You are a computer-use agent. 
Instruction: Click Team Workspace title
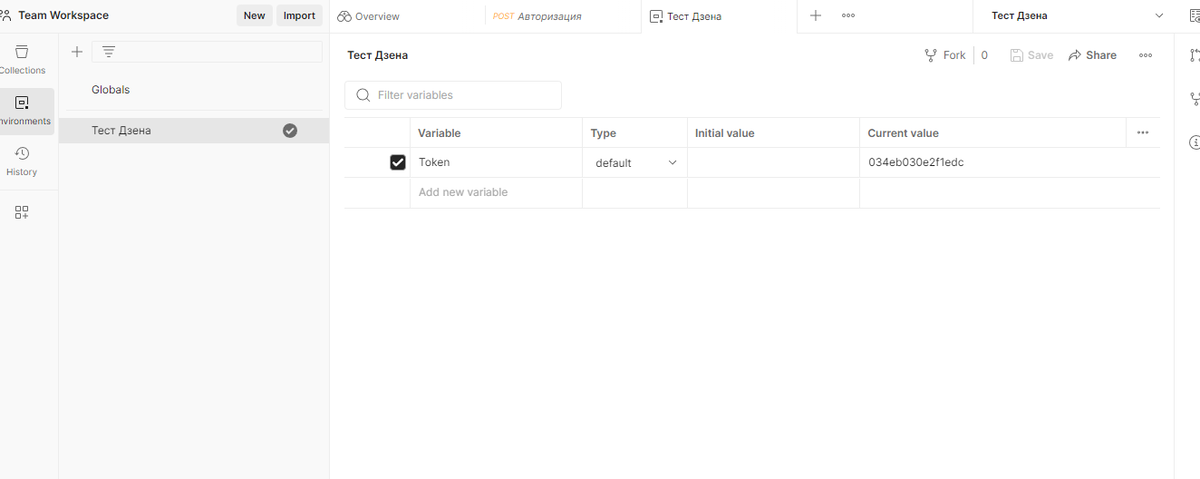point(63,16)
